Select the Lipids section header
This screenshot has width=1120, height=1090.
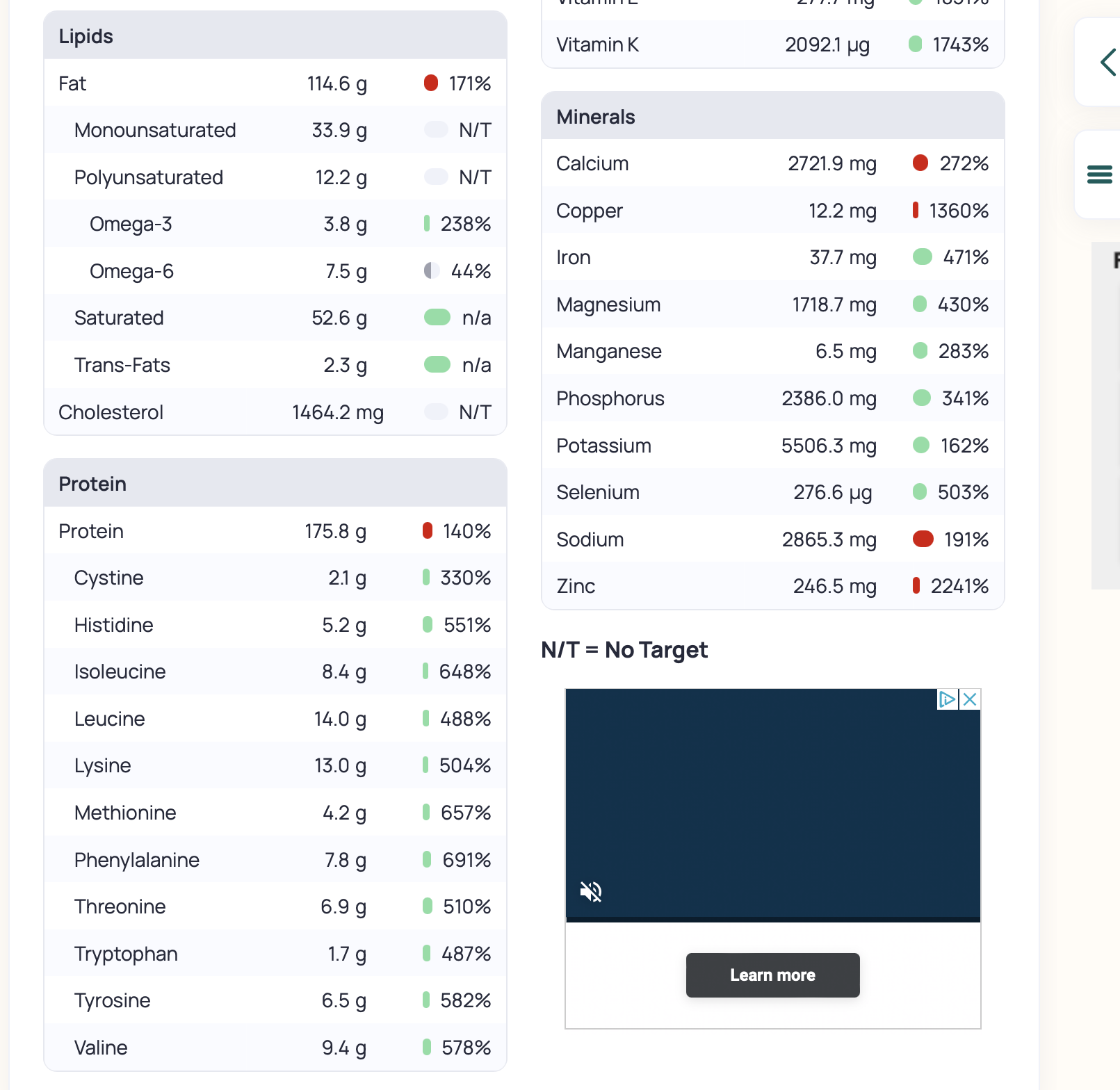click(x=86, y=36)
